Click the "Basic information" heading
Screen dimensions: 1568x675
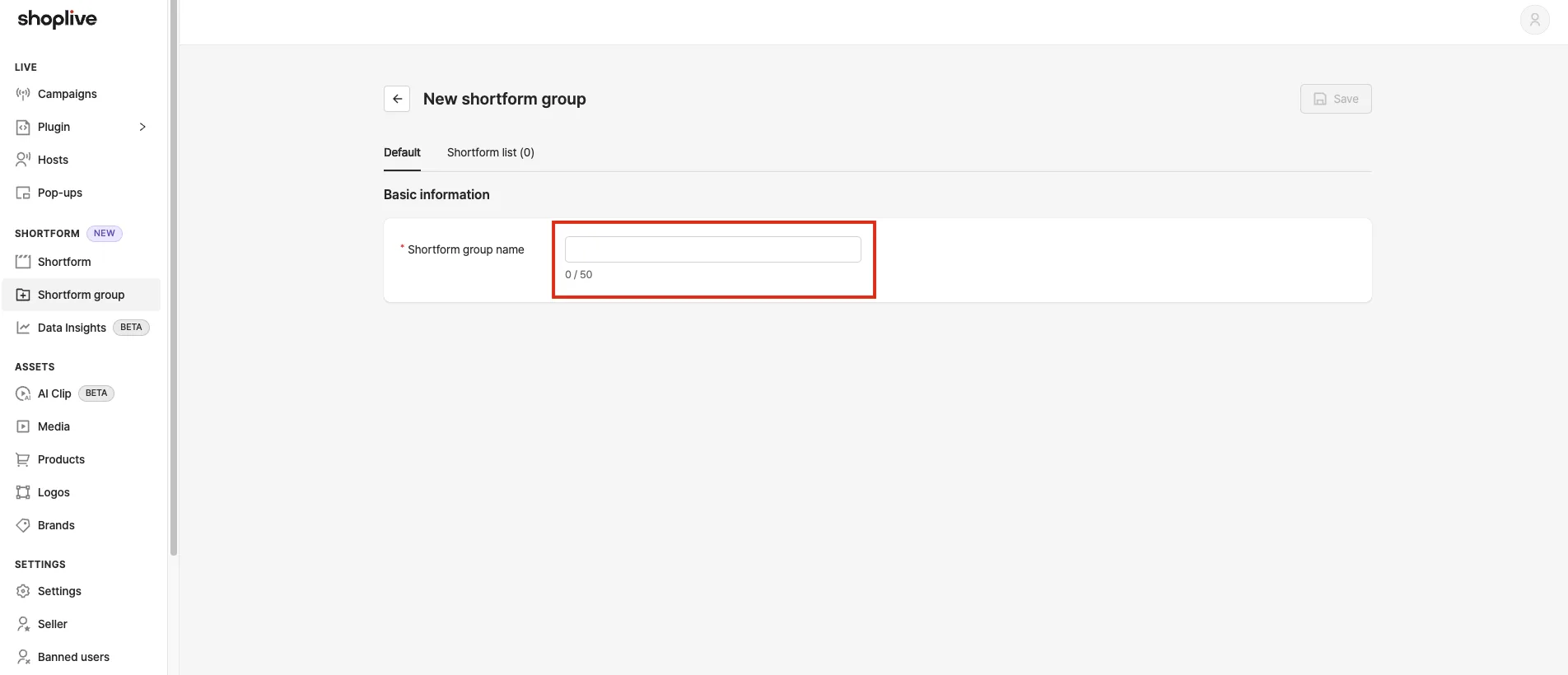[x=436, y=194]
